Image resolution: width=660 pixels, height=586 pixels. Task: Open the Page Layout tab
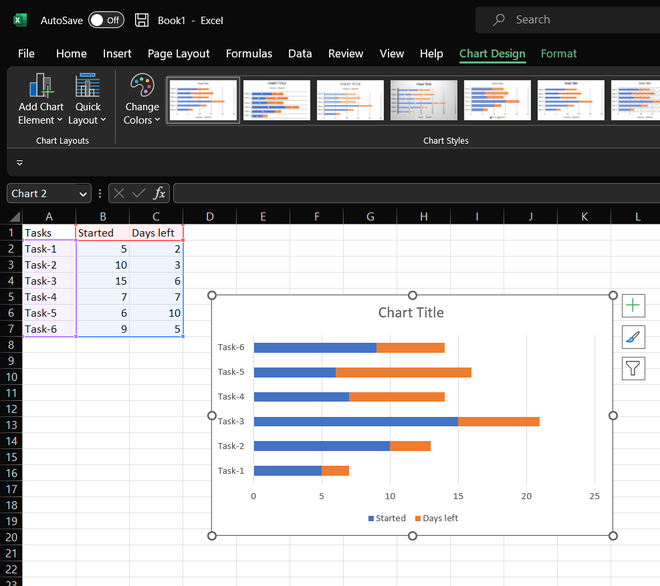178,53
